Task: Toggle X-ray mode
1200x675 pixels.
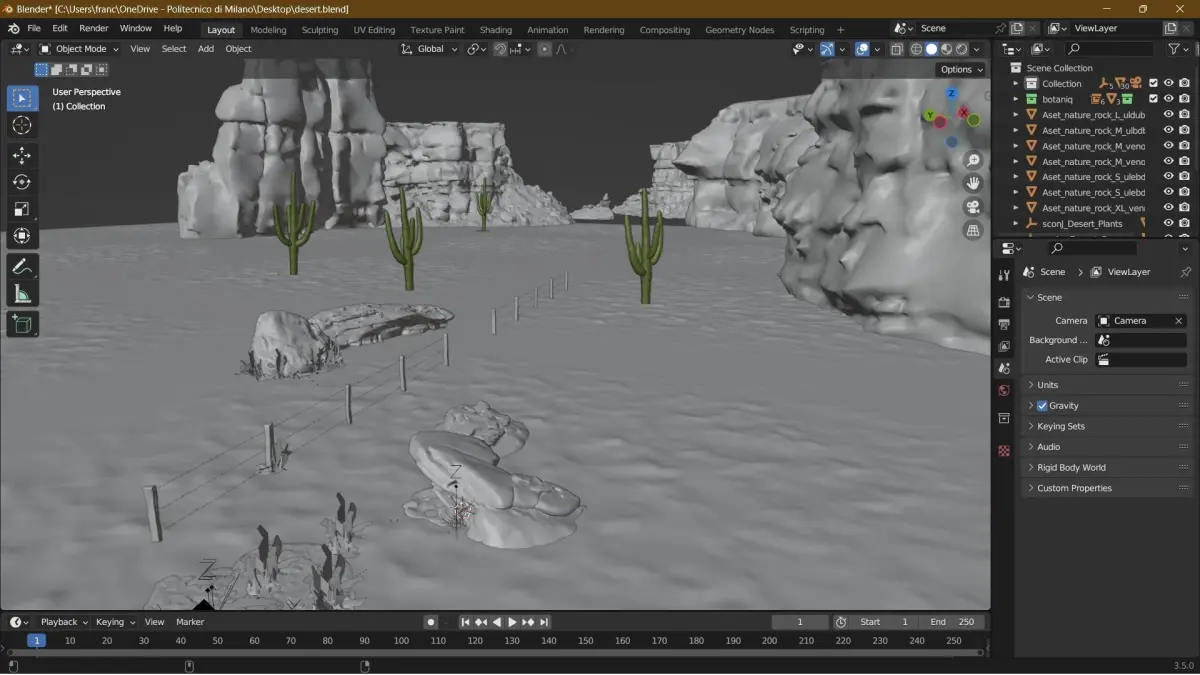Action: pos(896,49)
